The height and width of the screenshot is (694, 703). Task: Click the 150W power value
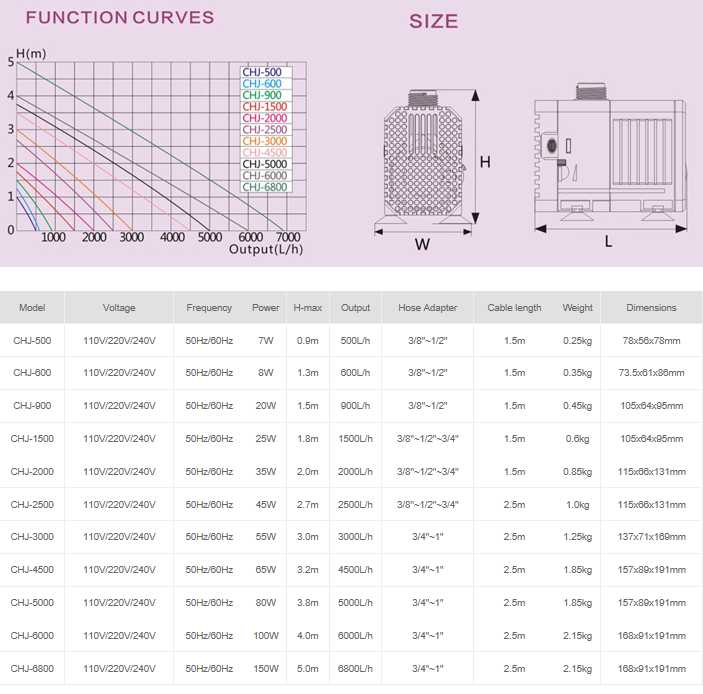265,668
